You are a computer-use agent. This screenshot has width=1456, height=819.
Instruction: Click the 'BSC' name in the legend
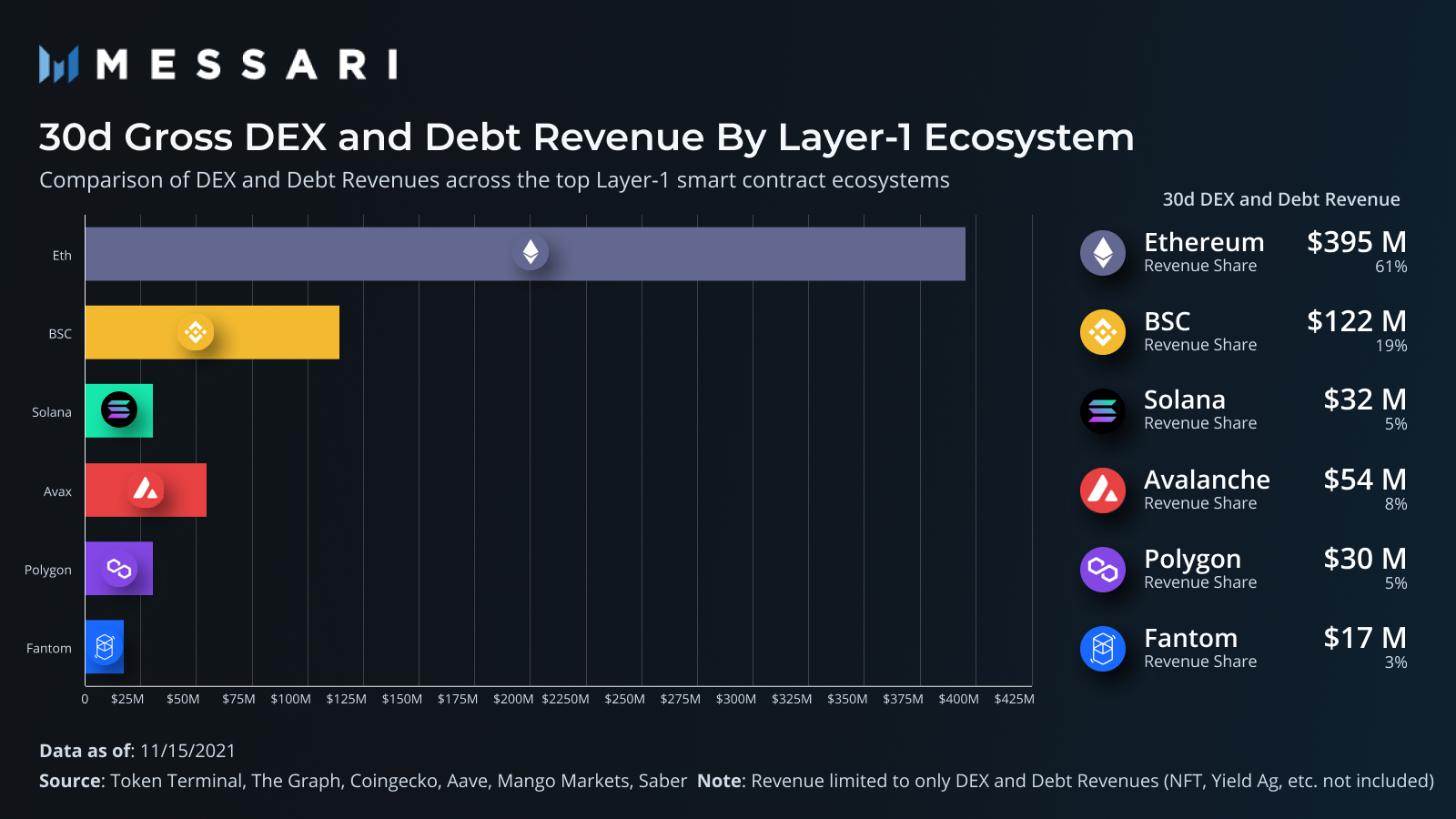[1168, 321]
